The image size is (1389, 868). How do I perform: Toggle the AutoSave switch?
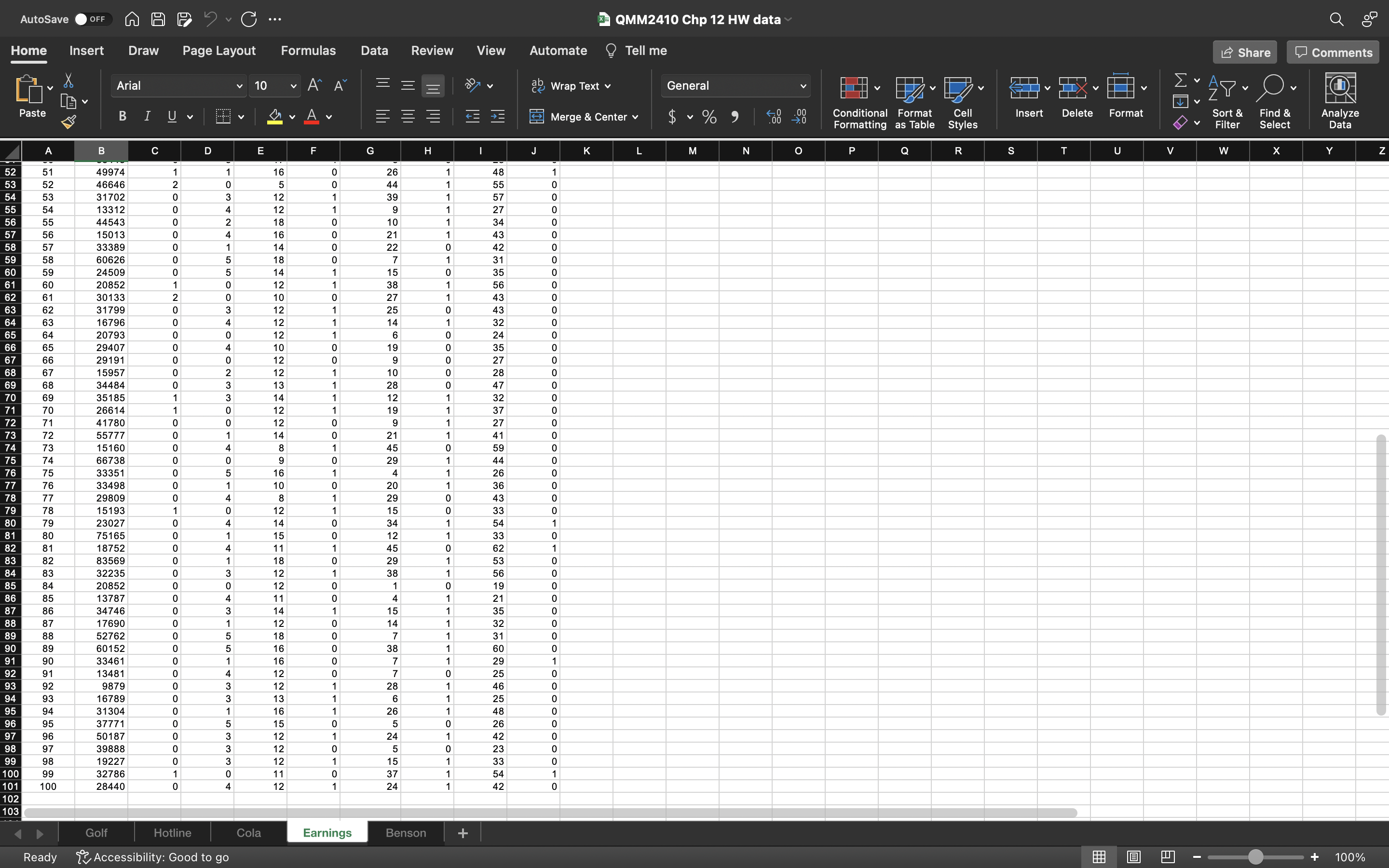91,19
